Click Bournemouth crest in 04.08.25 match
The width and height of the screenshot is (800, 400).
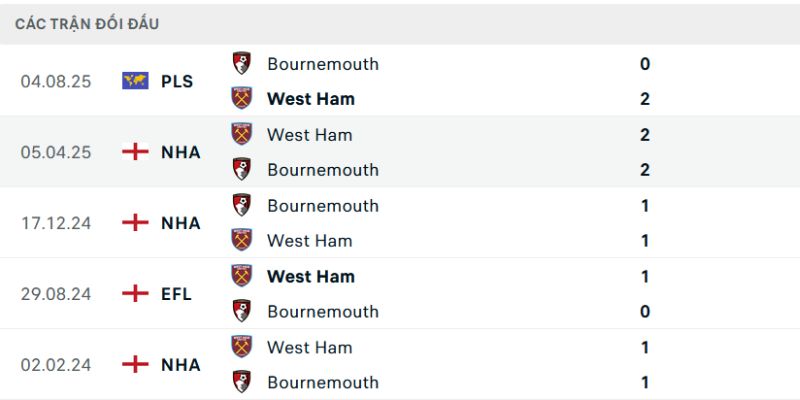[x=242, y=63]
